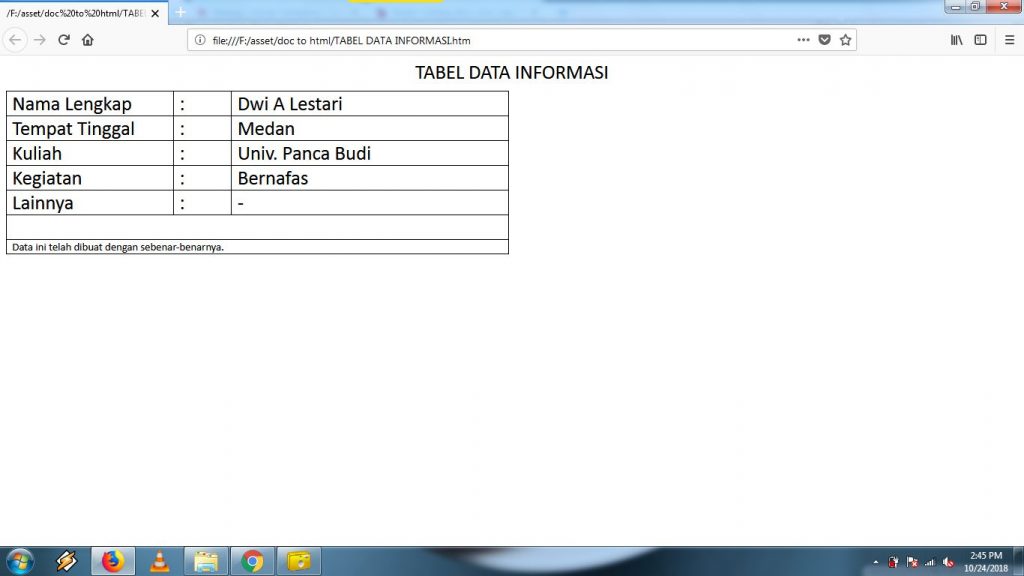Viewport: 1024px width, 576px height.
Task: Click the Dwi A Lestari cell
Action: tap(370, 104)
